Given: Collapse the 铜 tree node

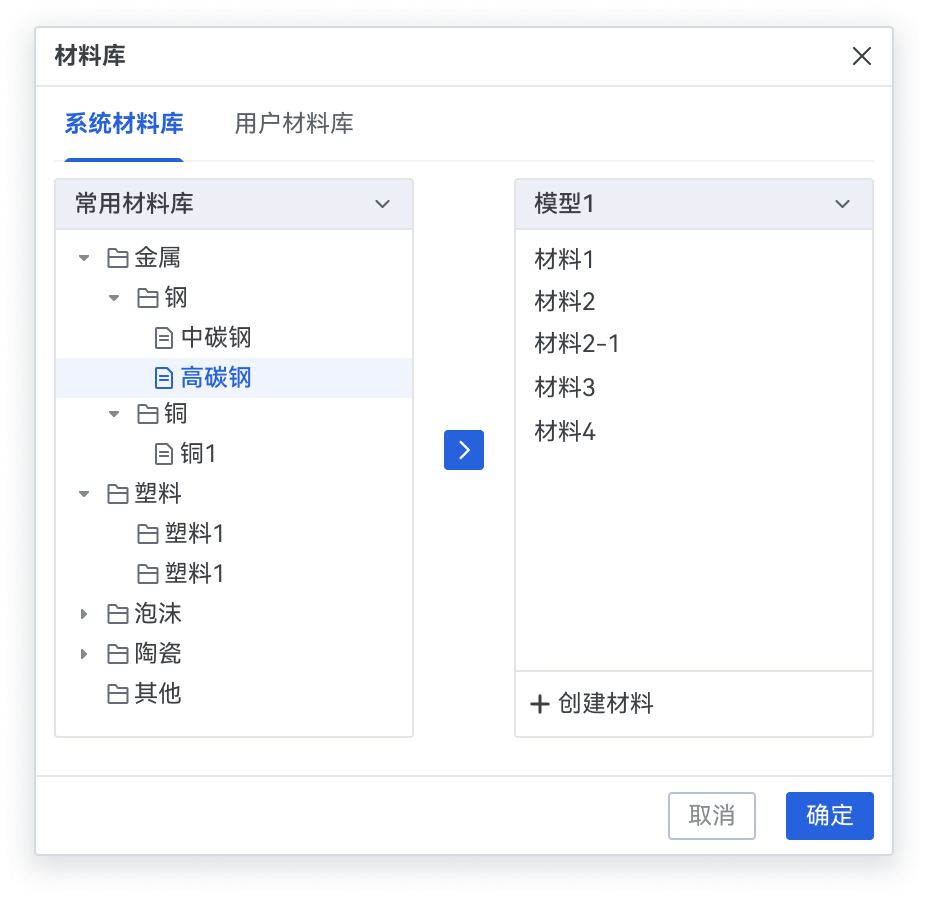Looking at the screenshot, I should [x=114, y=413].
